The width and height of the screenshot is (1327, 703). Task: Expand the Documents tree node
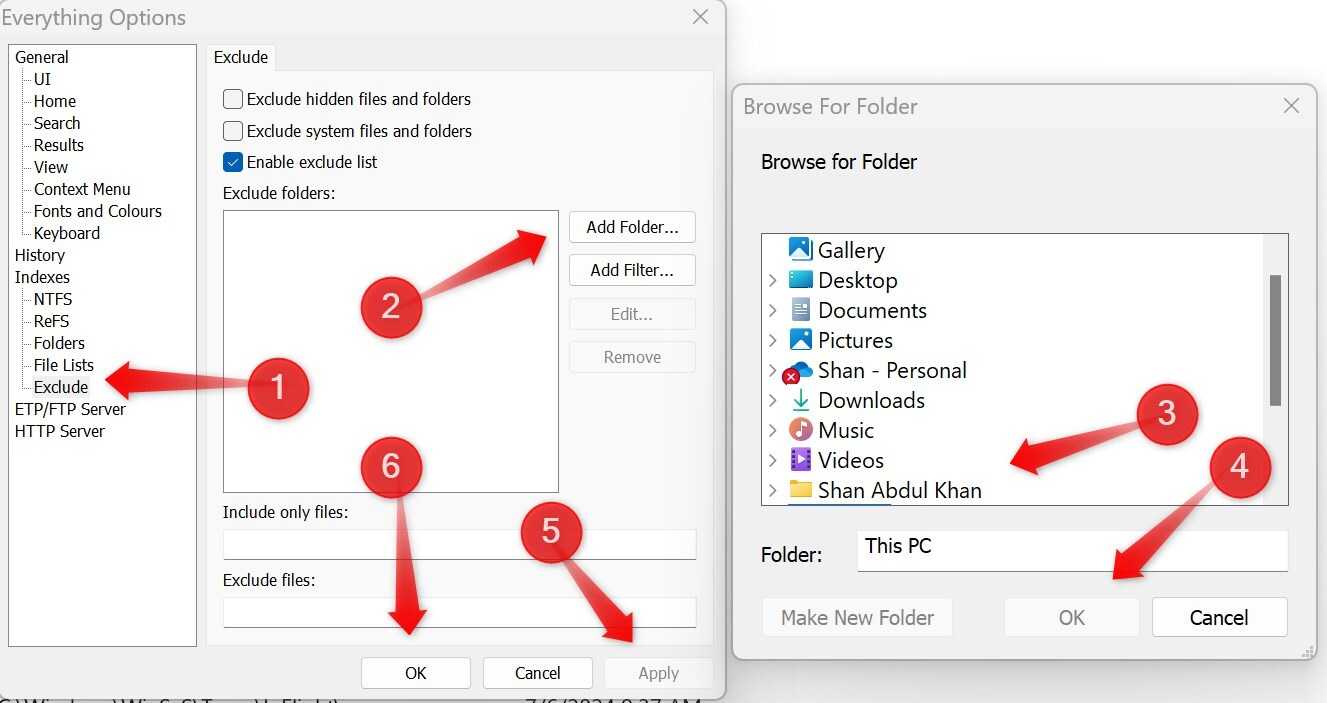pos(771,310)
